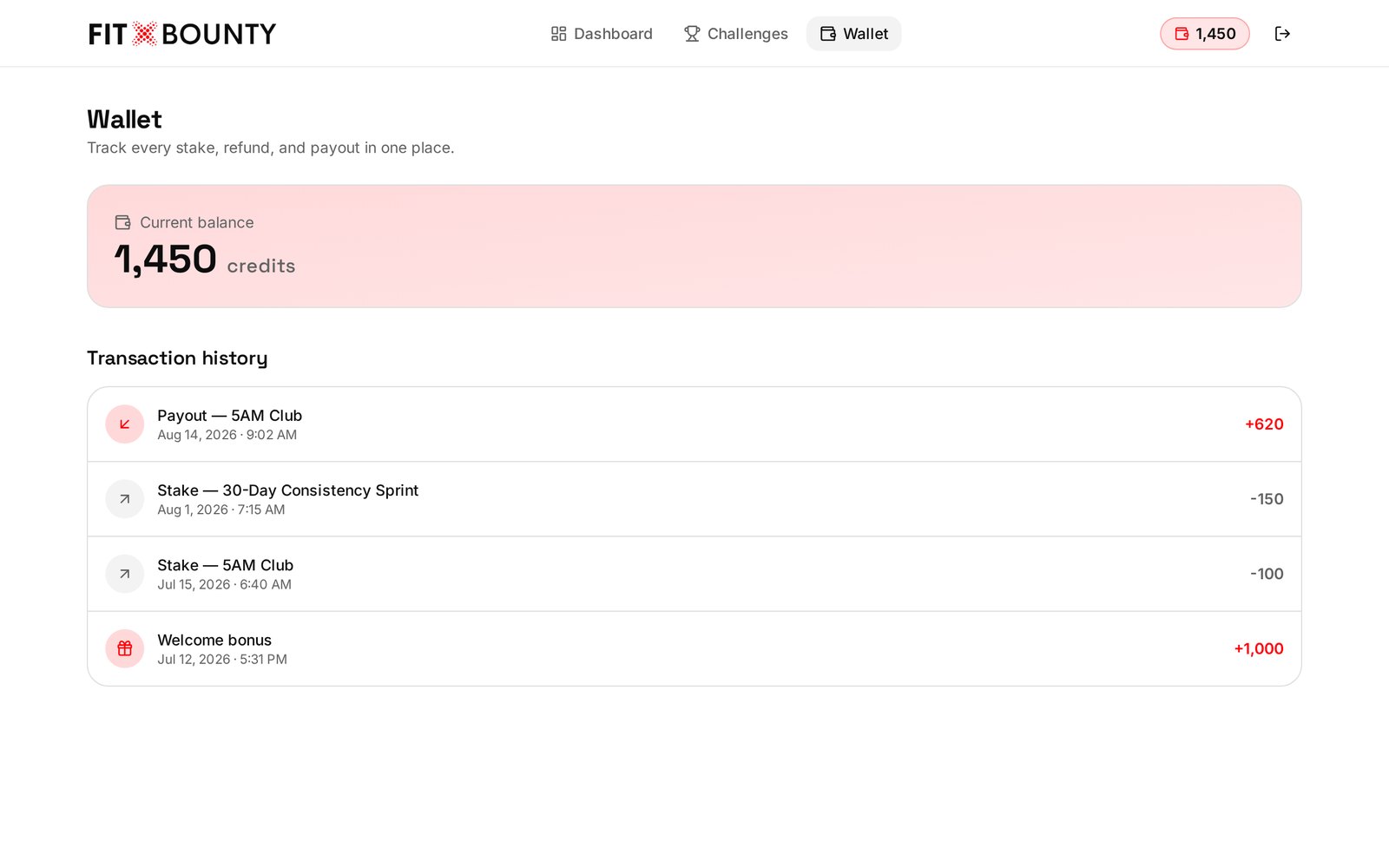1389x868 pixels.
Task: Click the payout arrow icon for 5AM Club
Action: point(125,424)
